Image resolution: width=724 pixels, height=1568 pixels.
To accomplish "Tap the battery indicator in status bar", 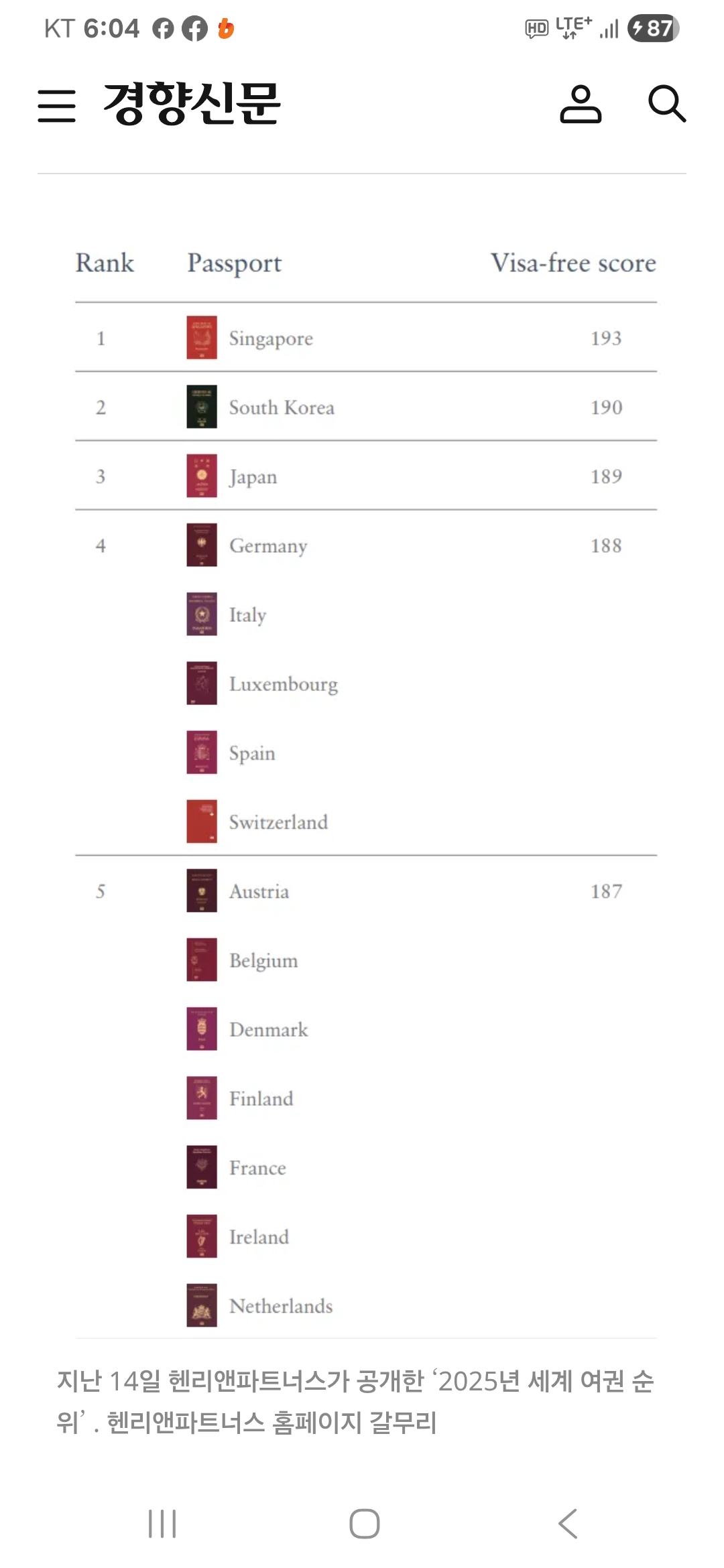I will 653,28.
